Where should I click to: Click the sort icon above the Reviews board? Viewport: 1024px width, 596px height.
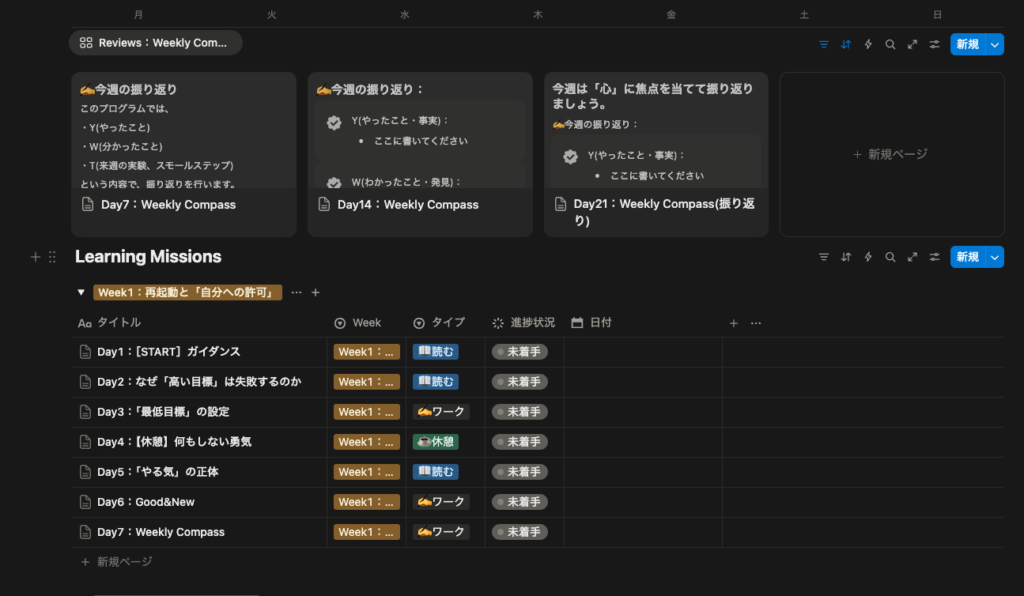[845, 44]
